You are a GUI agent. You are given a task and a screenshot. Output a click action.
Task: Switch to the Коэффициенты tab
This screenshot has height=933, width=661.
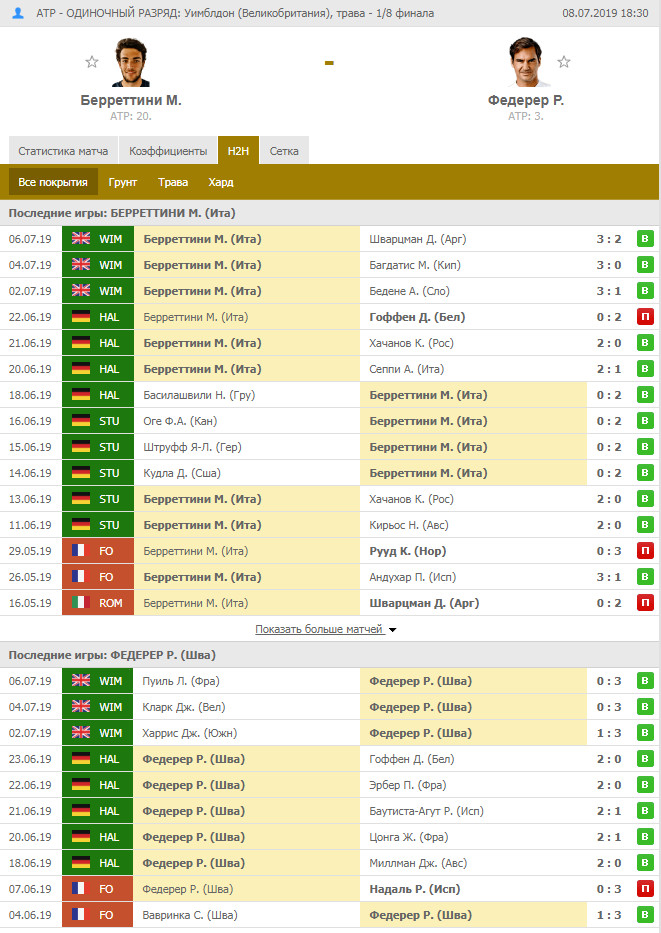[x=168, y=151]
